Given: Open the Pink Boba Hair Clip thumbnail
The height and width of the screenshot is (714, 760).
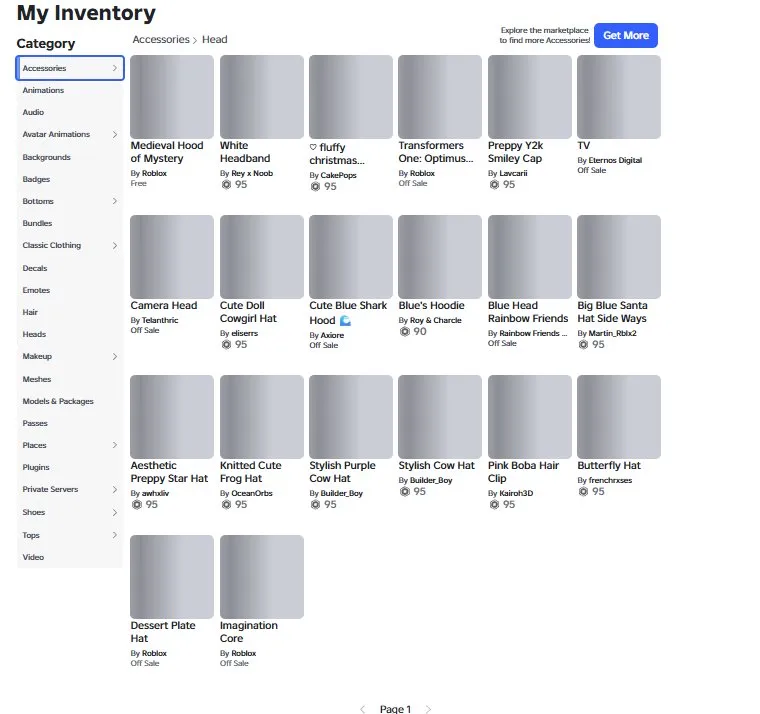Looking at the screenshot, I should (x=530, y=416).
